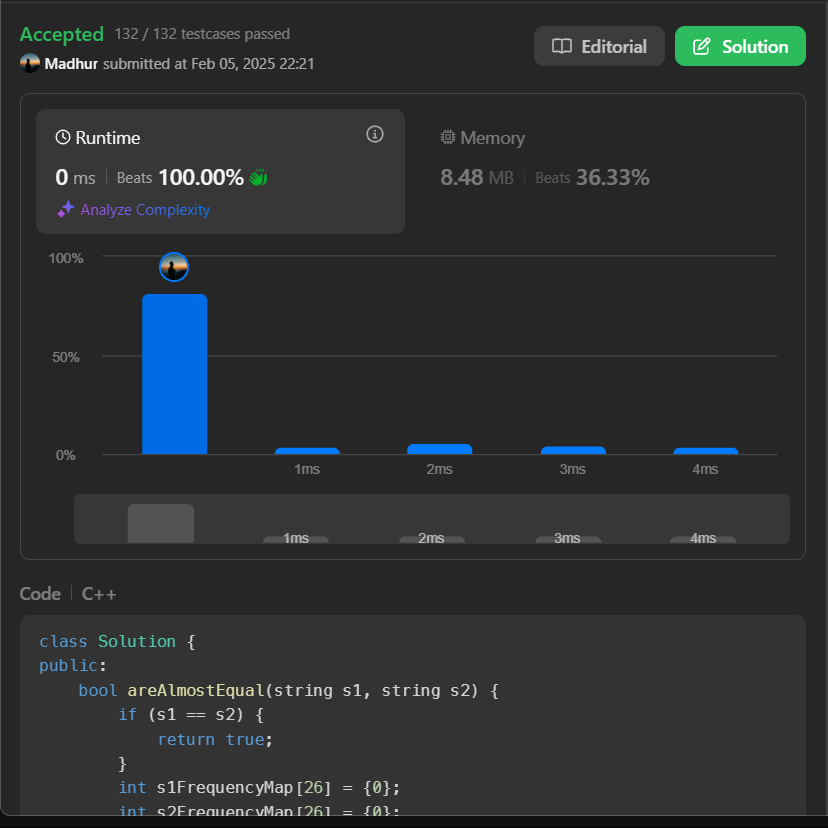Click the 3ms segment in minimap slider

coord(568,539)
